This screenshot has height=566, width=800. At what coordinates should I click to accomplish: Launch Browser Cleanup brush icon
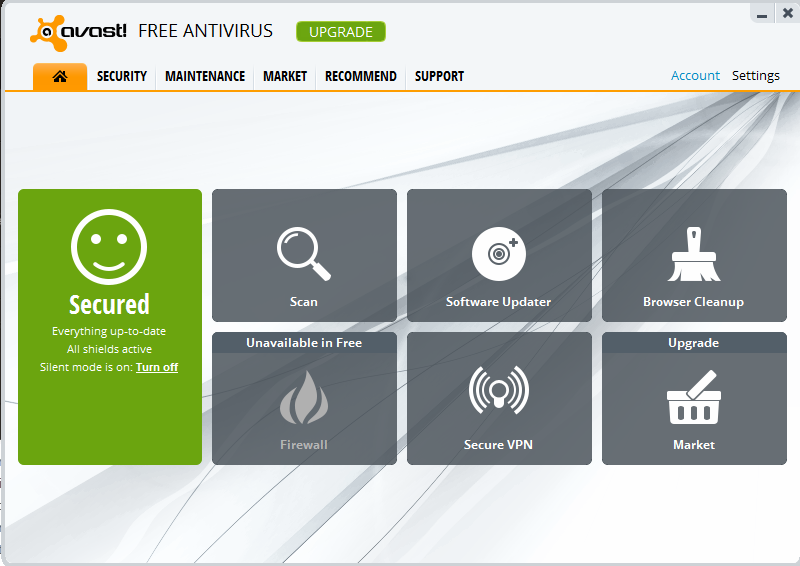(x=694, y=254)
